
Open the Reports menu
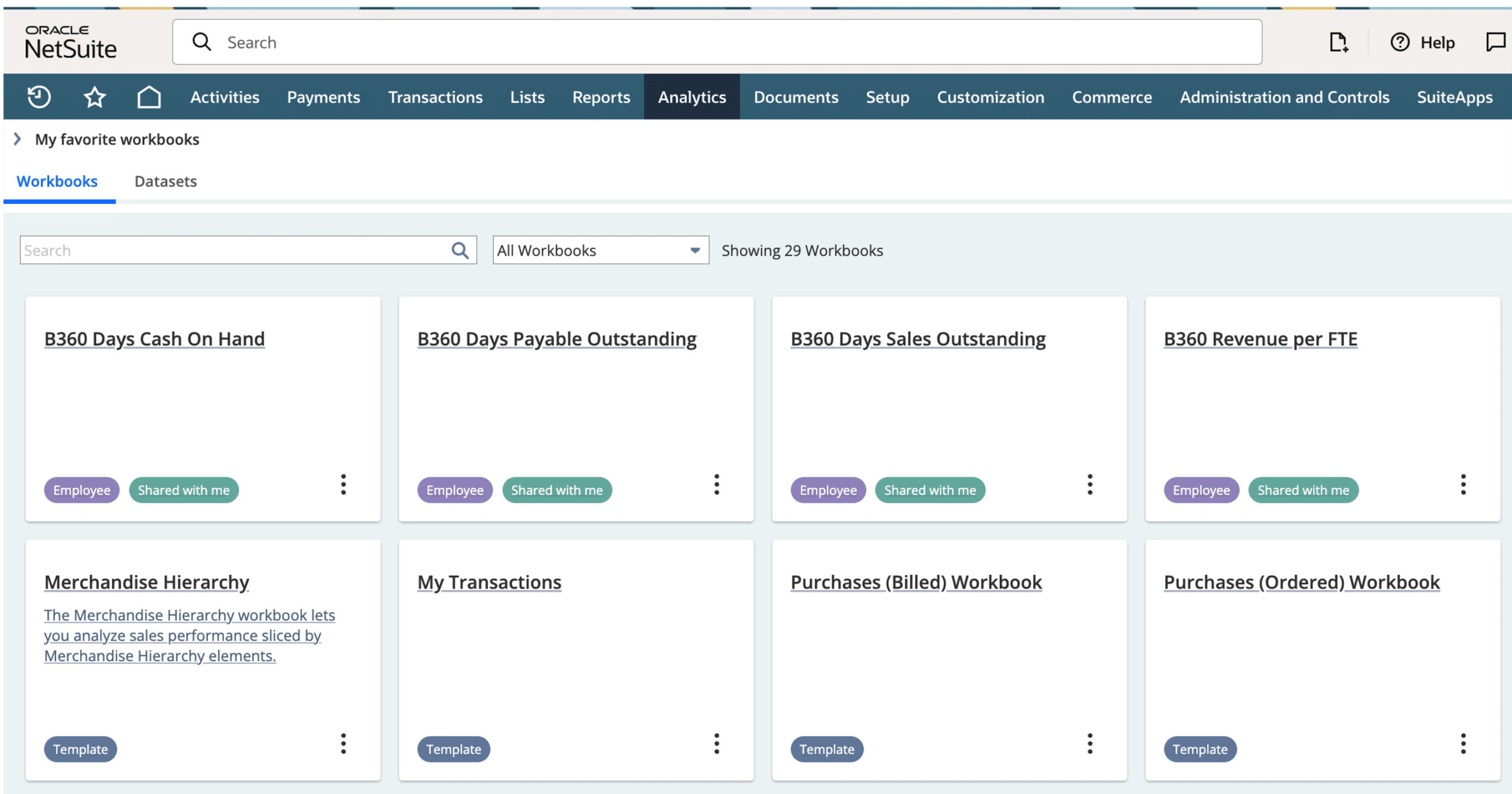(601, 97)
